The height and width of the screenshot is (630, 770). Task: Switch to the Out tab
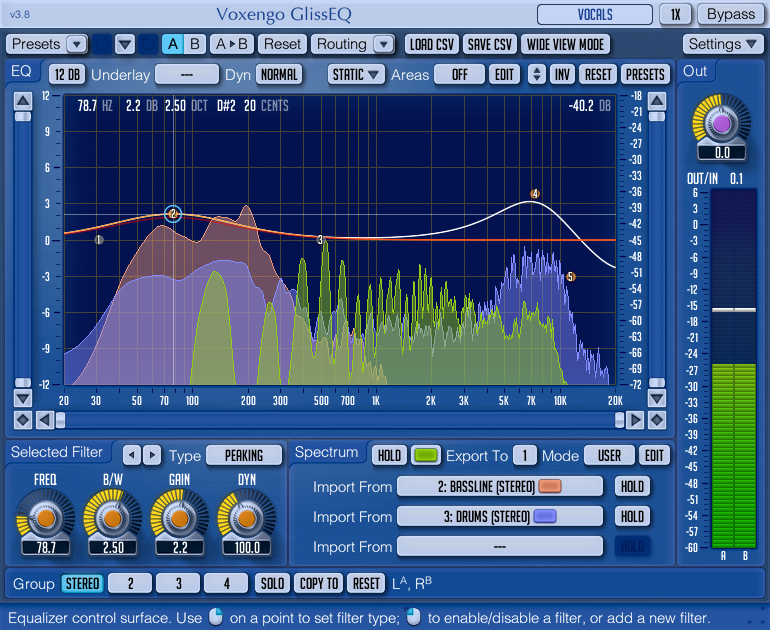pos(695,71)
